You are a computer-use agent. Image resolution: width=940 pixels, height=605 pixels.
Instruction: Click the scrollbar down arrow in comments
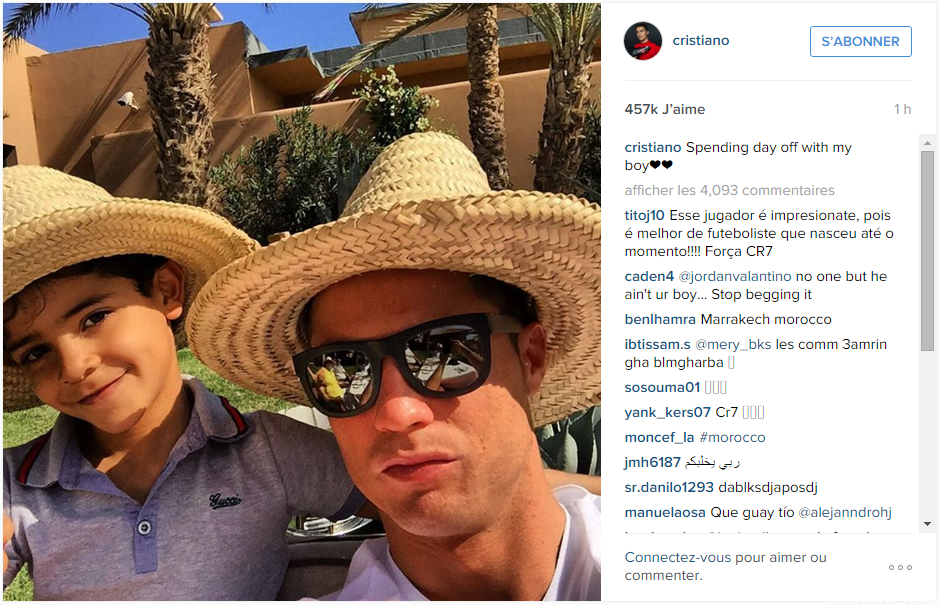(x=927, y=523)
